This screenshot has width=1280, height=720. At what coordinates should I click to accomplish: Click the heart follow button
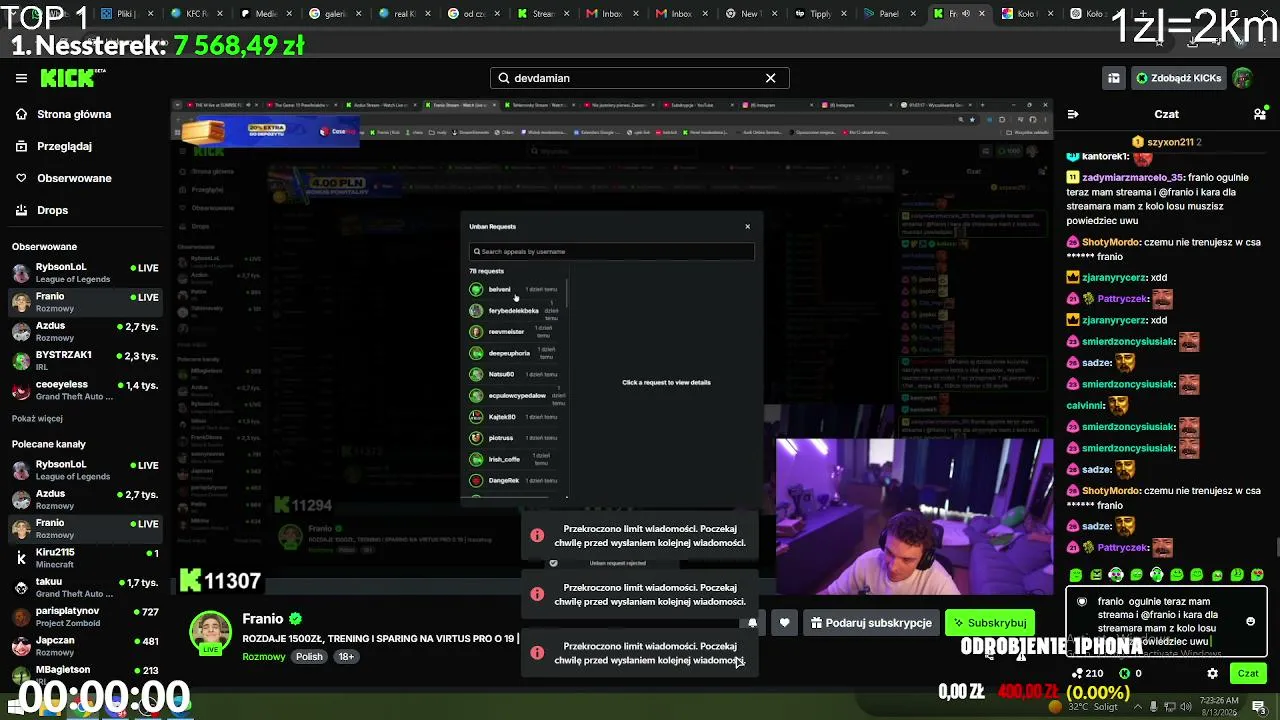tap(785, 623)
